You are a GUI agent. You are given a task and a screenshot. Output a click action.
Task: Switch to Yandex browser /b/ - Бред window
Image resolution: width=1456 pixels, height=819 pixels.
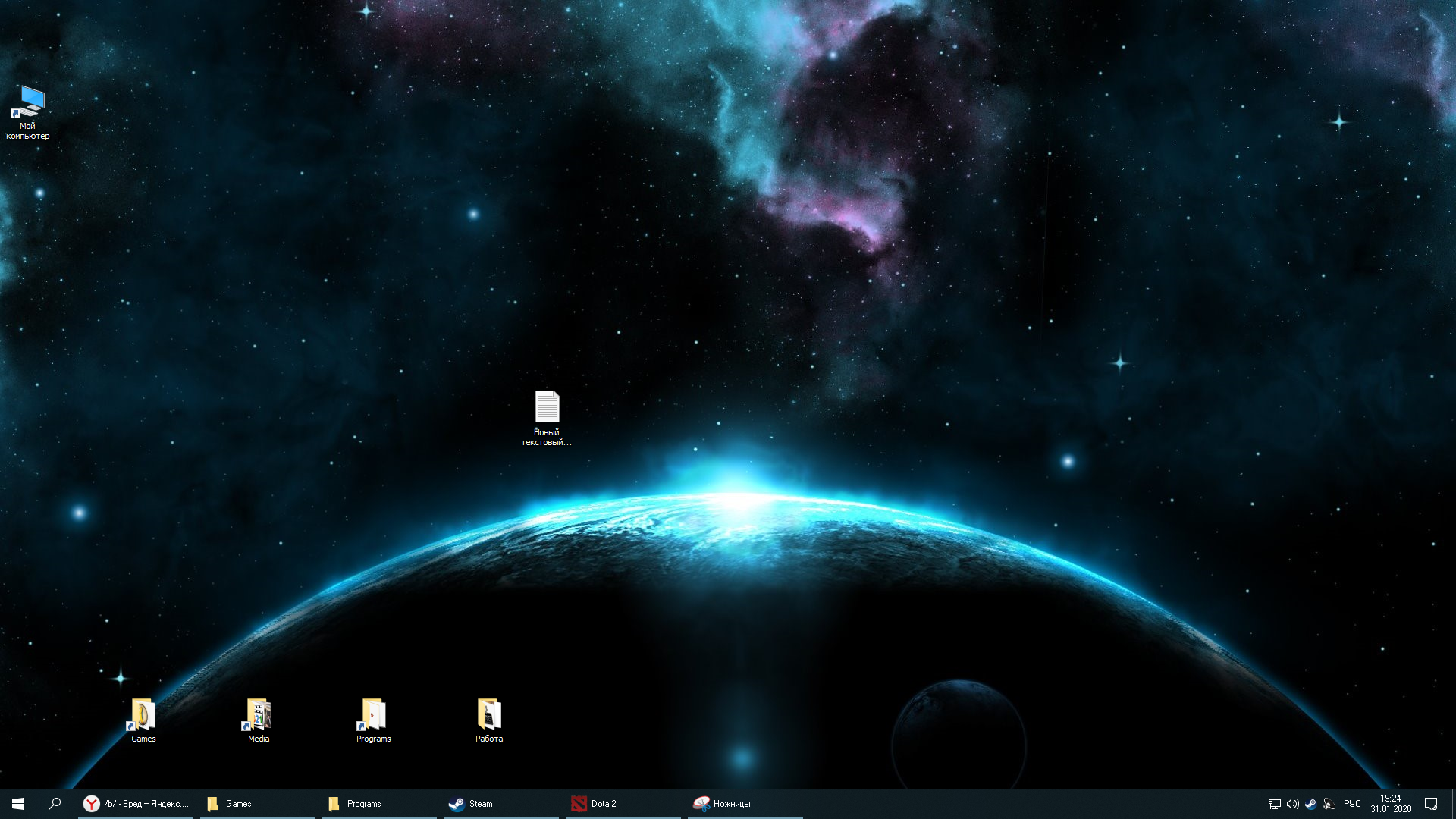click(136, 804)
